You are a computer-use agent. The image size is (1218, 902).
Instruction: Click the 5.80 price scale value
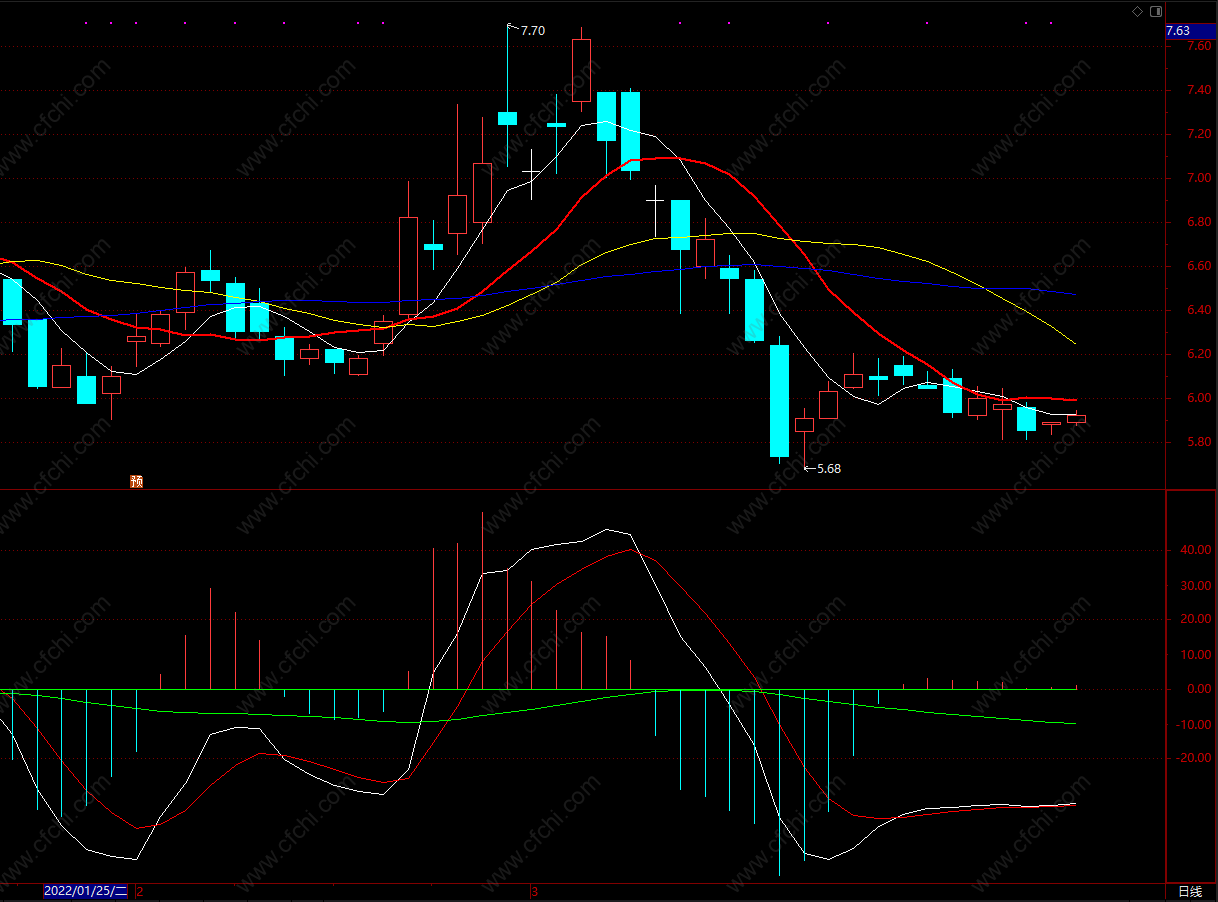pyautogui.click(x=1199, y=442)
